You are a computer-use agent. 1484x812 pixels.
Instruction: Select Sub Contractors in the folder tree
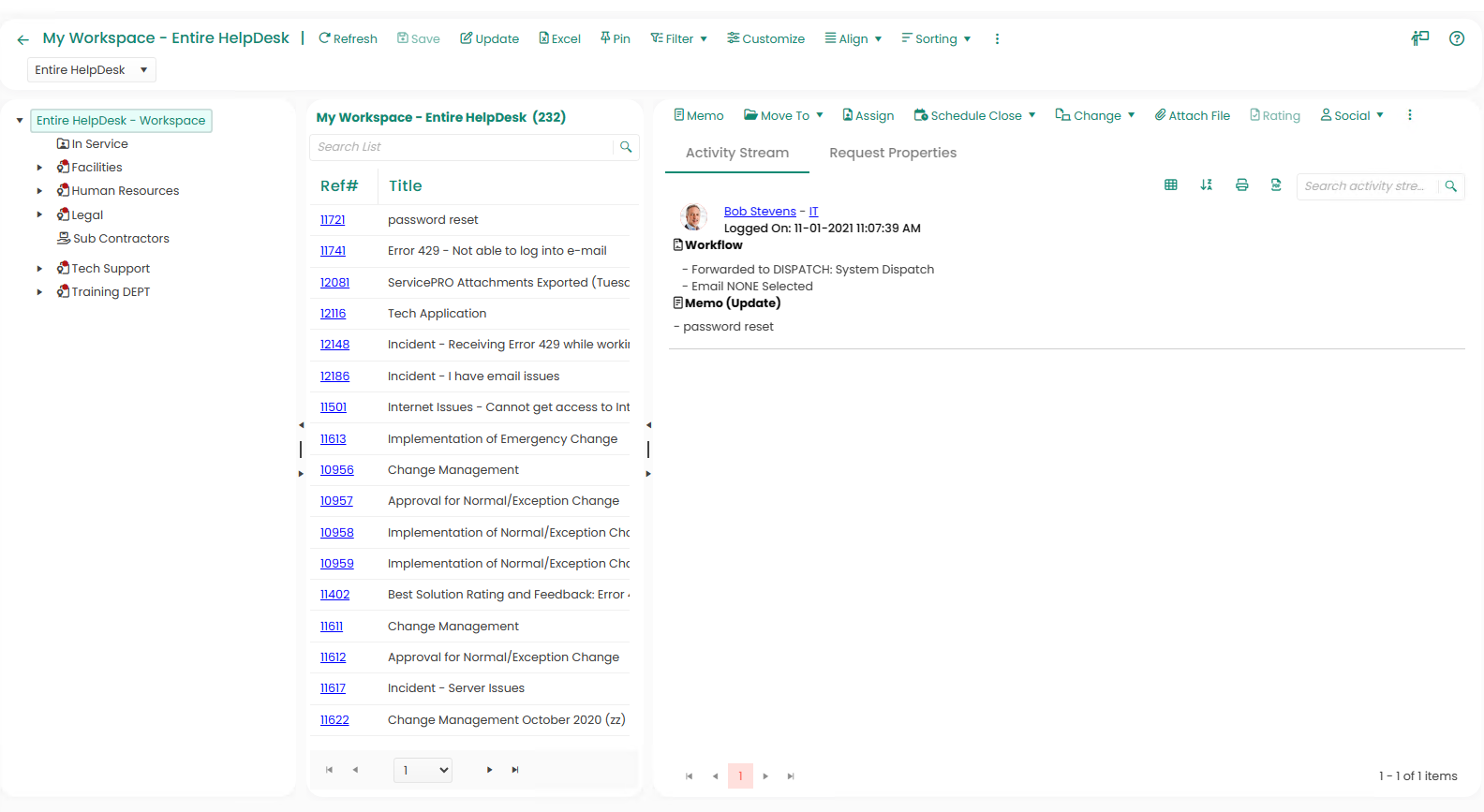120,239
